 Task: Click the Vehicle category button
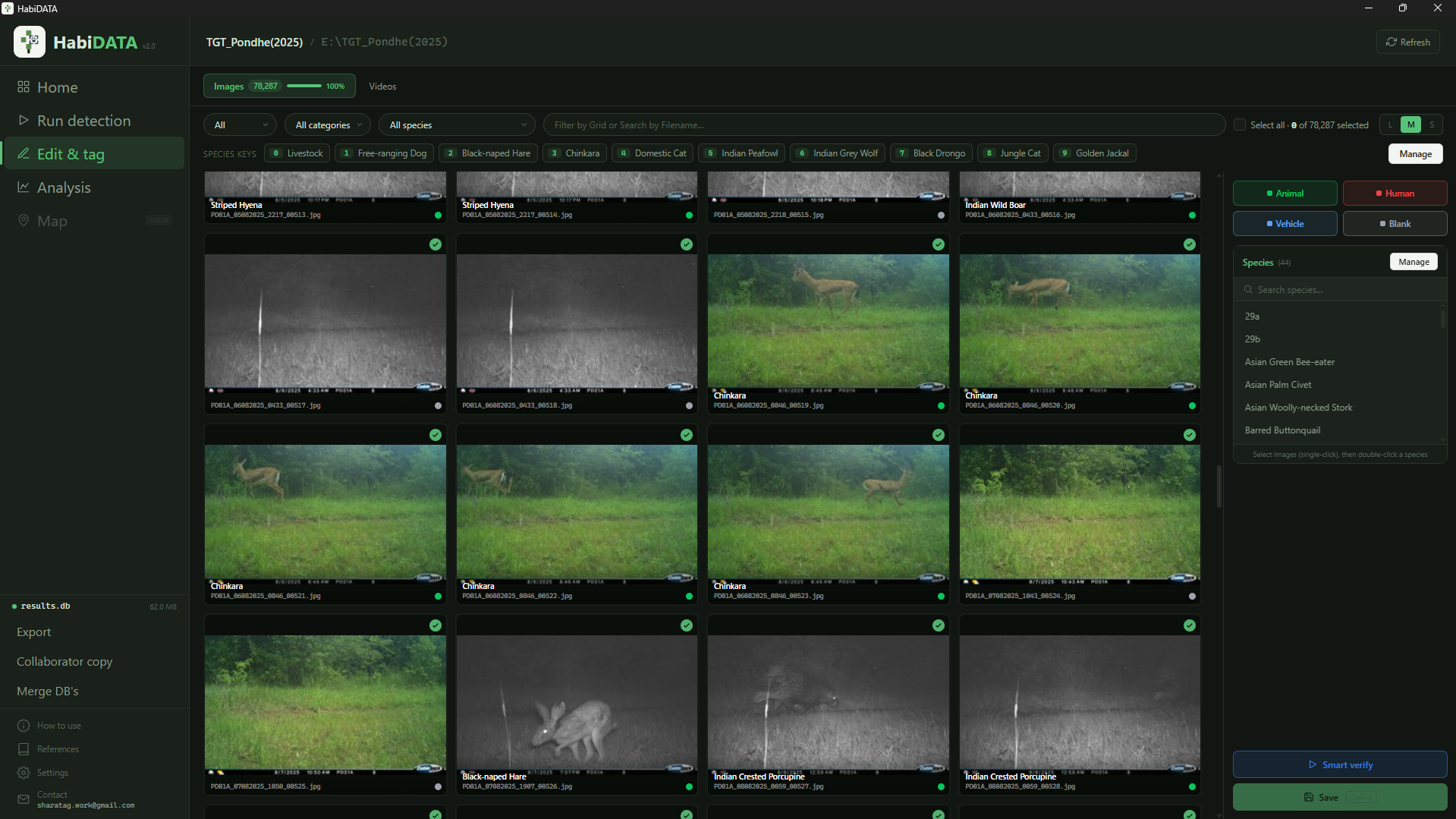pos(1285,223)
